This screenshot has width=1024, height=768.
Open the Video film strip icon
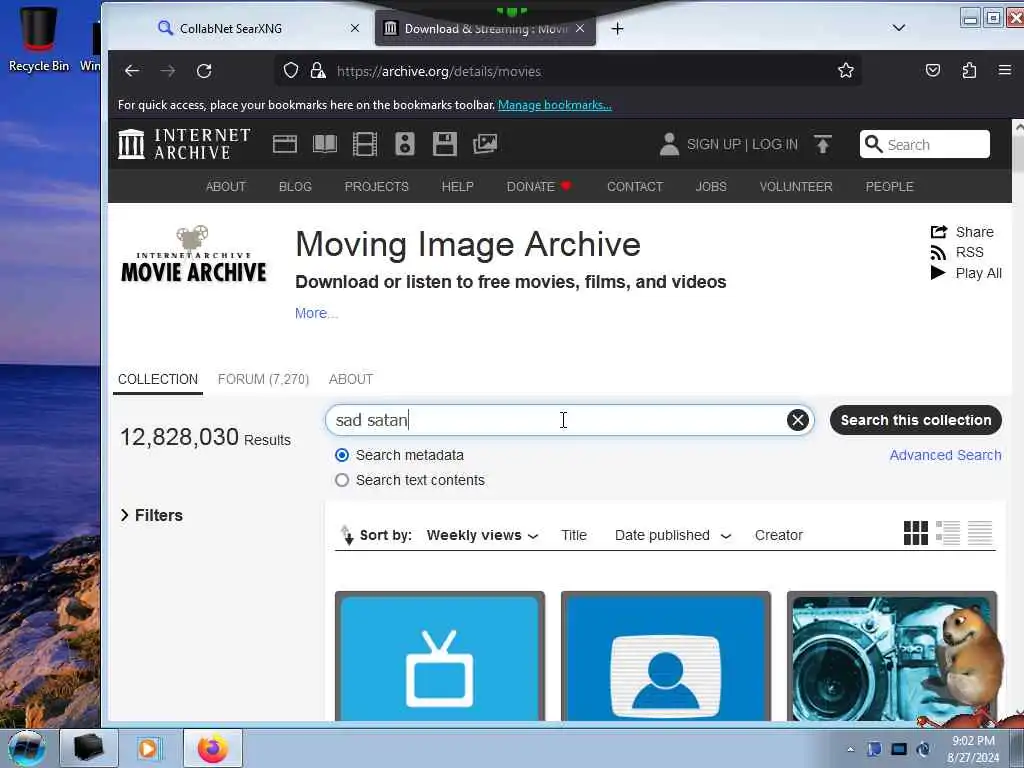pyautogui.click(x=365, y=144)
